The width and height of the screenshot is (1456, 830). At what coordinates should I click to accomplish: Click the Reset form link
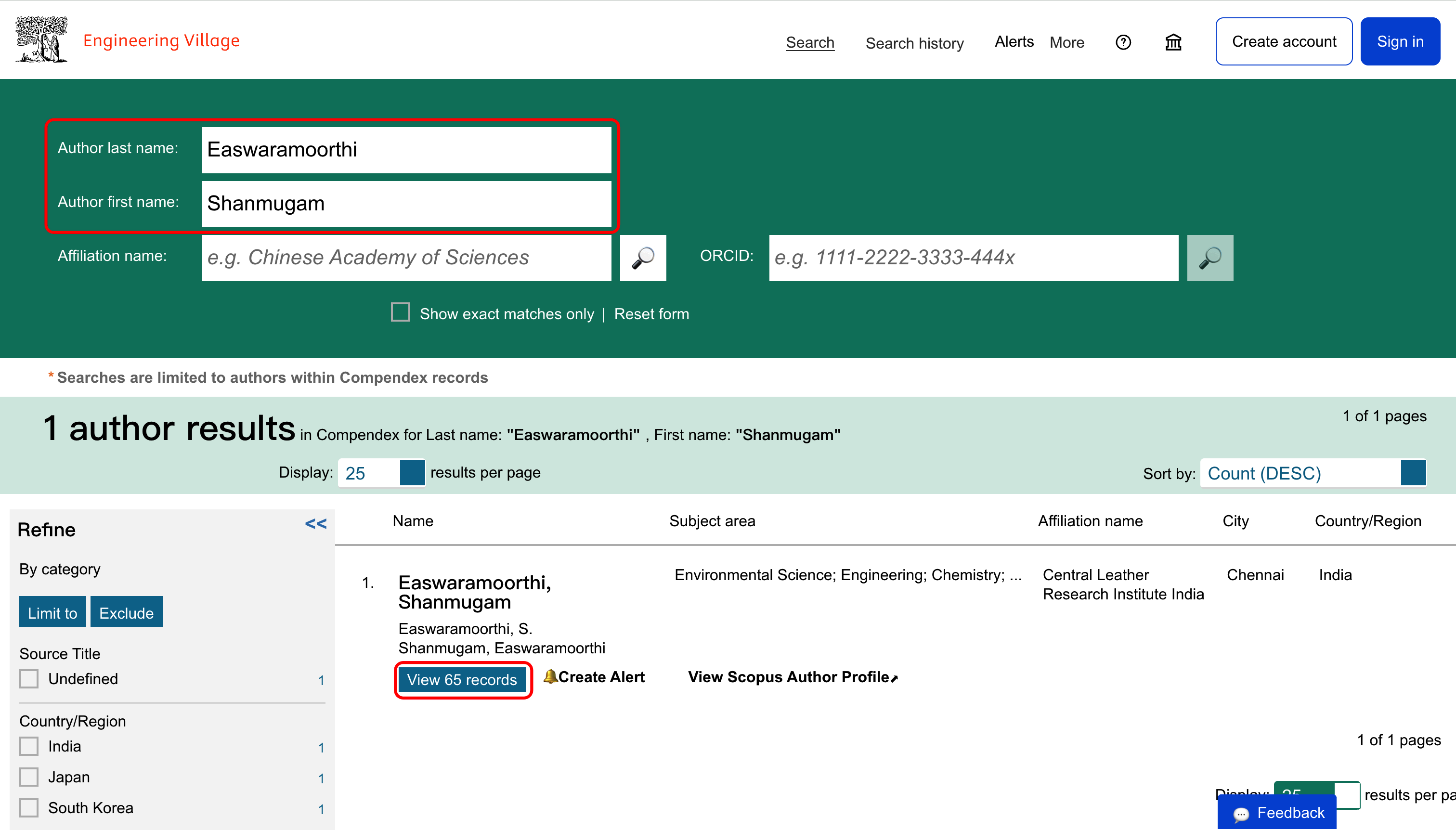coord(651,313)
